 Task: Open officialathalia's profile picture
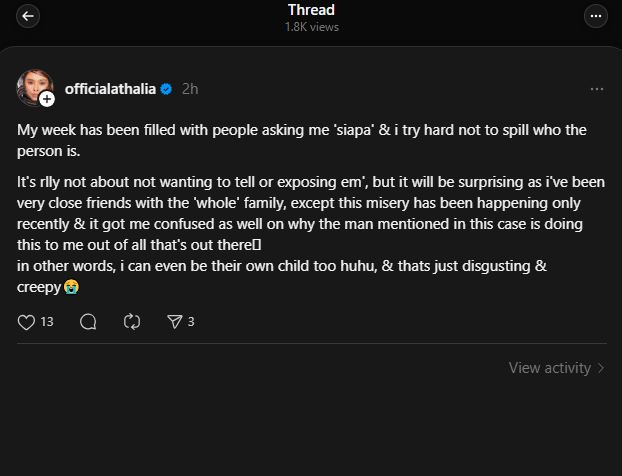click(34, 87)
